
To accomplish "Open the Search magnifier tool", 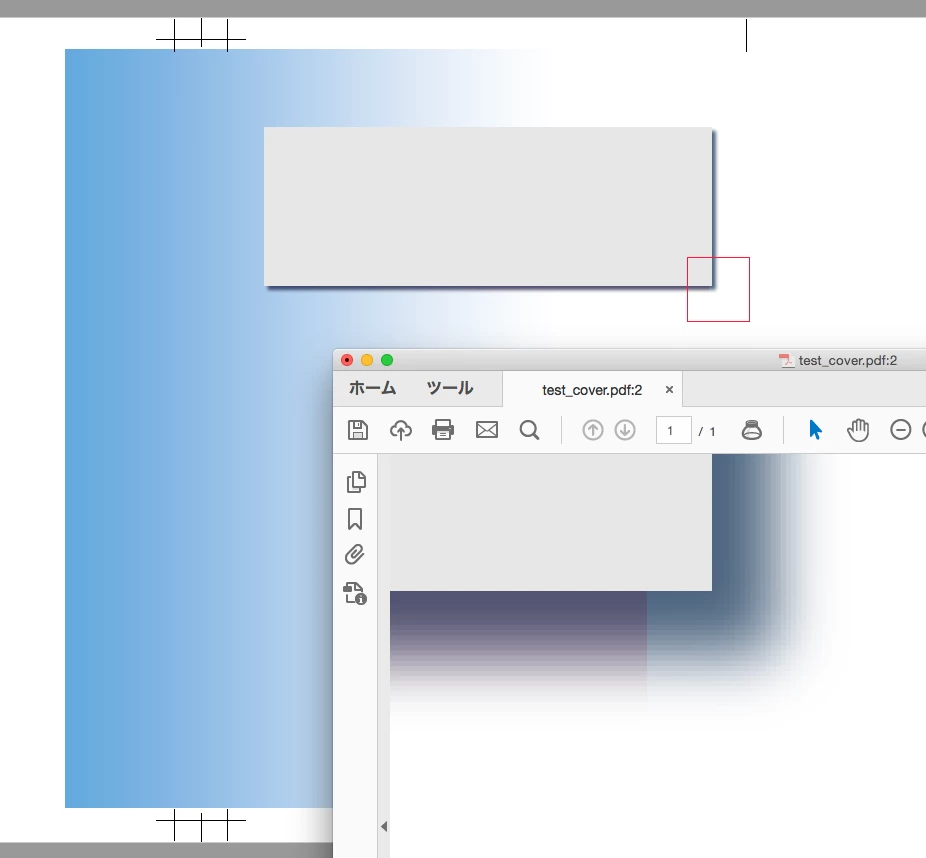I will 529,430.
